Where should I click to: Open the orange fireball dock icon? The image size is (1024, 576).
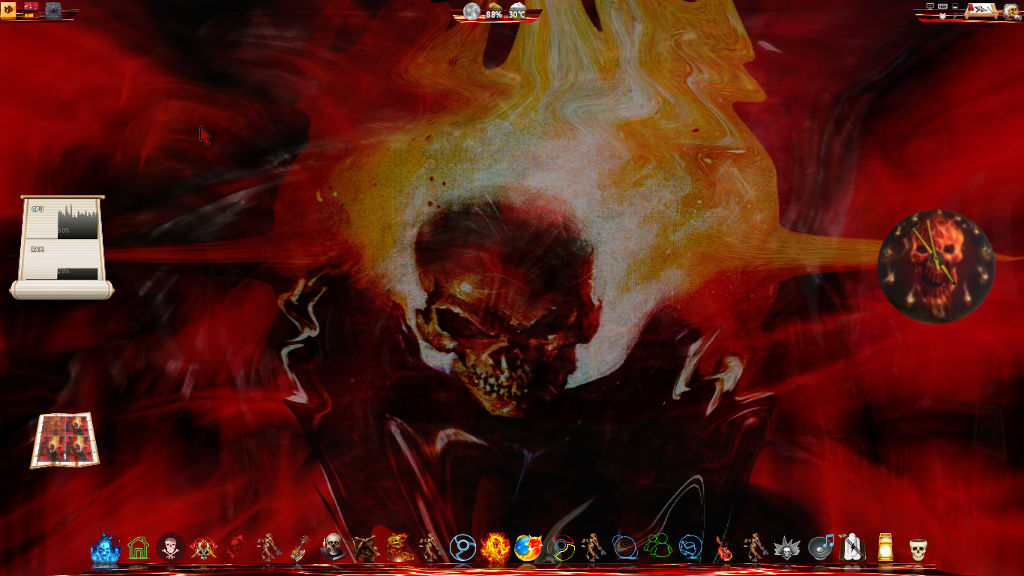(x=495, y=547)
